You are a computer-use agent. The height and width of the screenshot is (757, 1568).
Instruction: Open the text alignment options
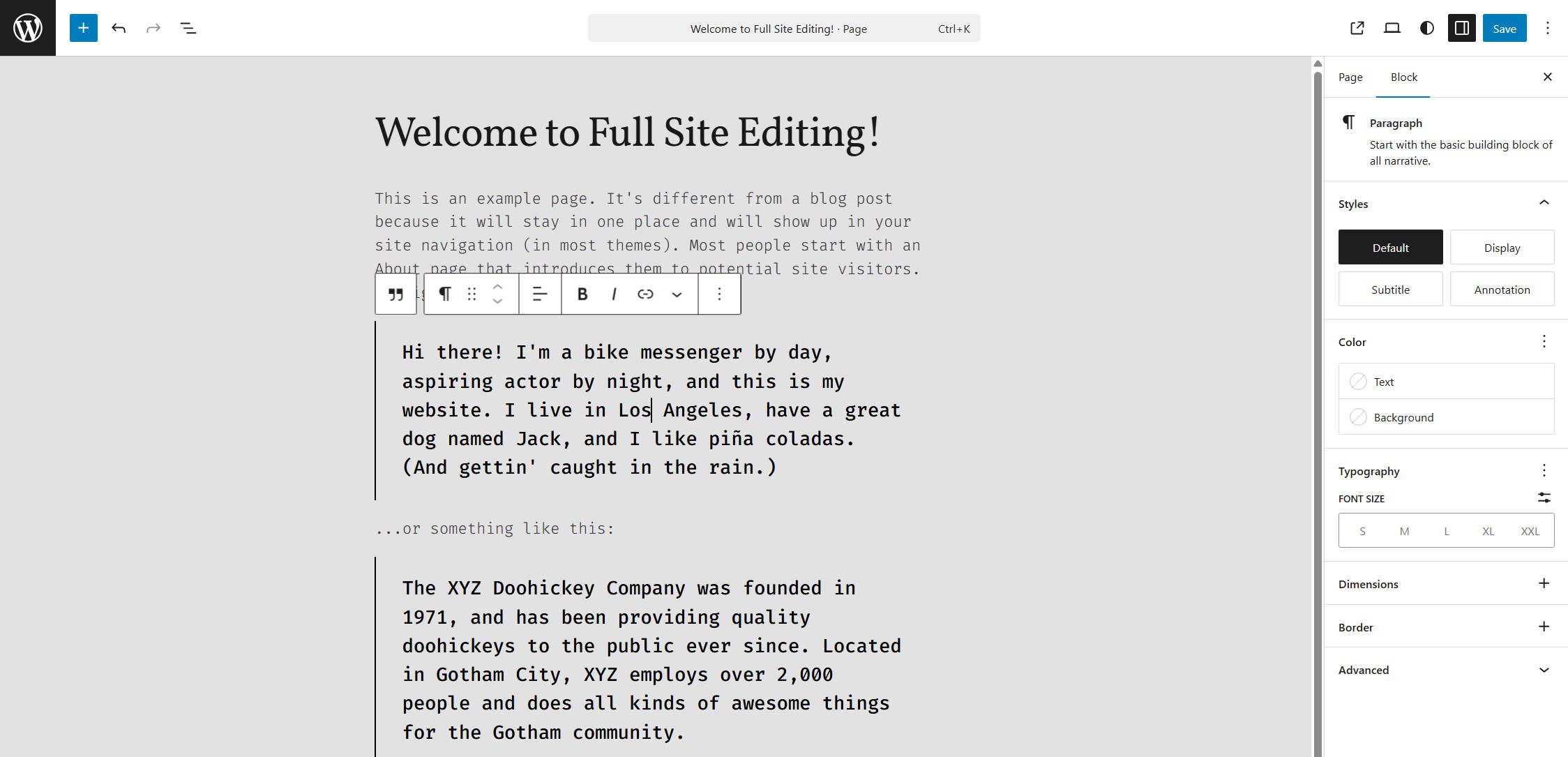click(540, 294)
